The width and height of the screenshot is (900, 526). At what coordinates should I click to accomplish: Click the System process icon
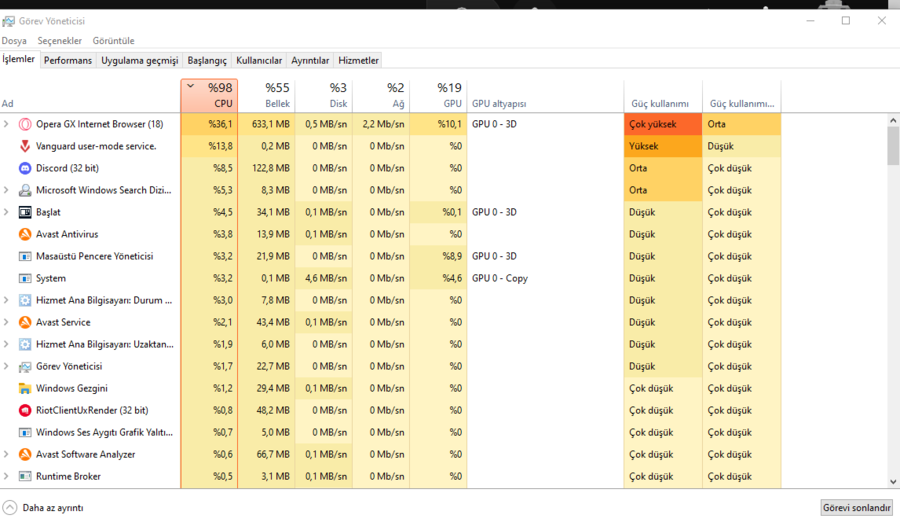25,278
